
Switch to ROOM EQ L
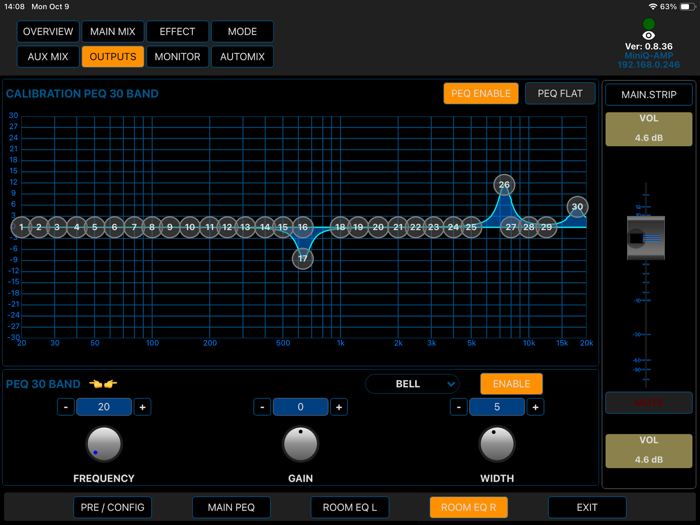coord(350,508)
